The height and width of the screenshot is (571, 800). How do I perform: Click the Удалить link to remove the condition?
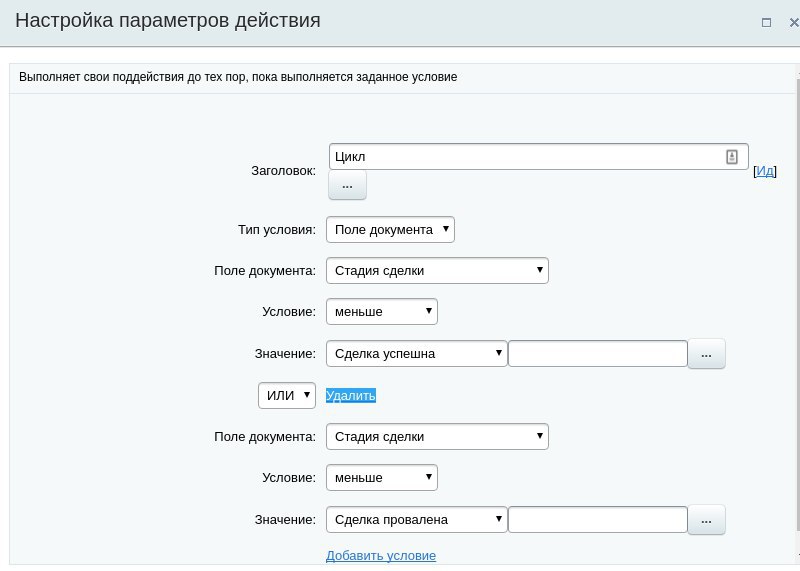[351, 396]
